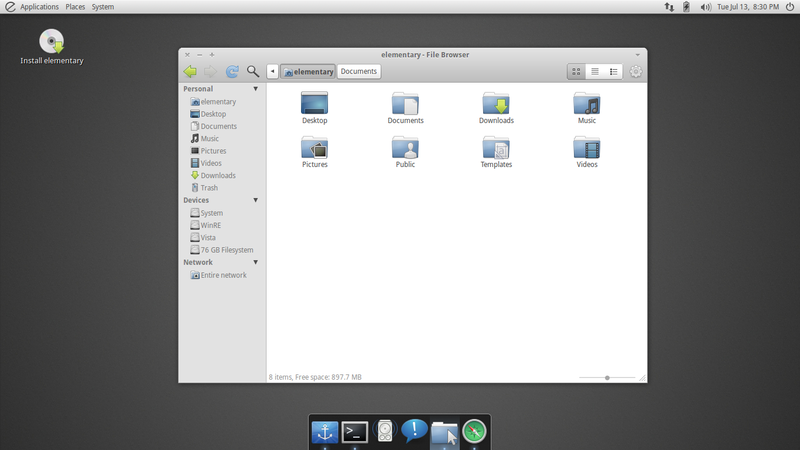Open the search magnifier tool

pos(253,71)
